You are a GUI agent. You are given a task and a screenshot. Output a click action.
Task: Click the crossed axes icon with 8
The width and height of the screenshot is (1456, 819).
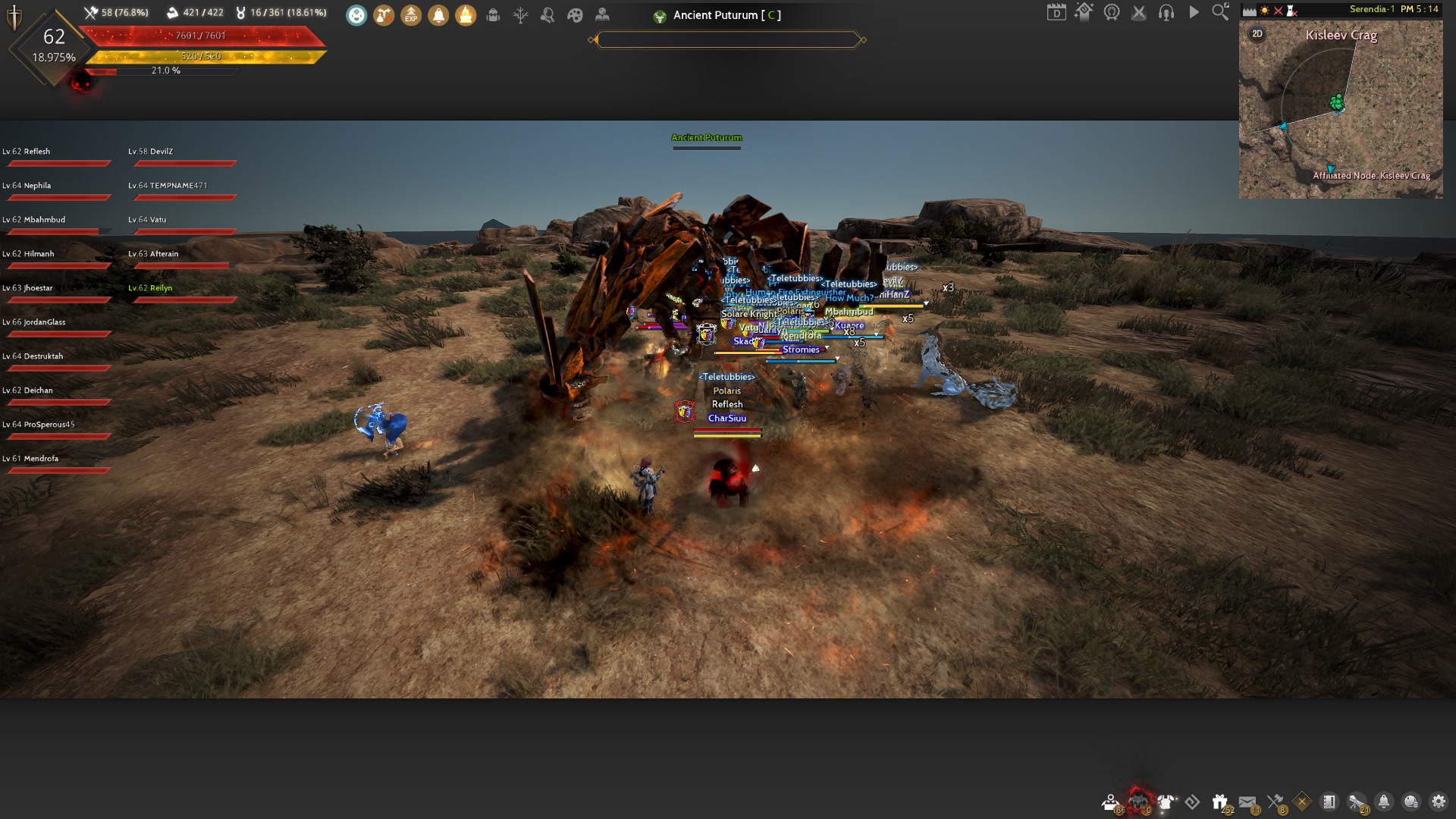(x=1276, y=802)
